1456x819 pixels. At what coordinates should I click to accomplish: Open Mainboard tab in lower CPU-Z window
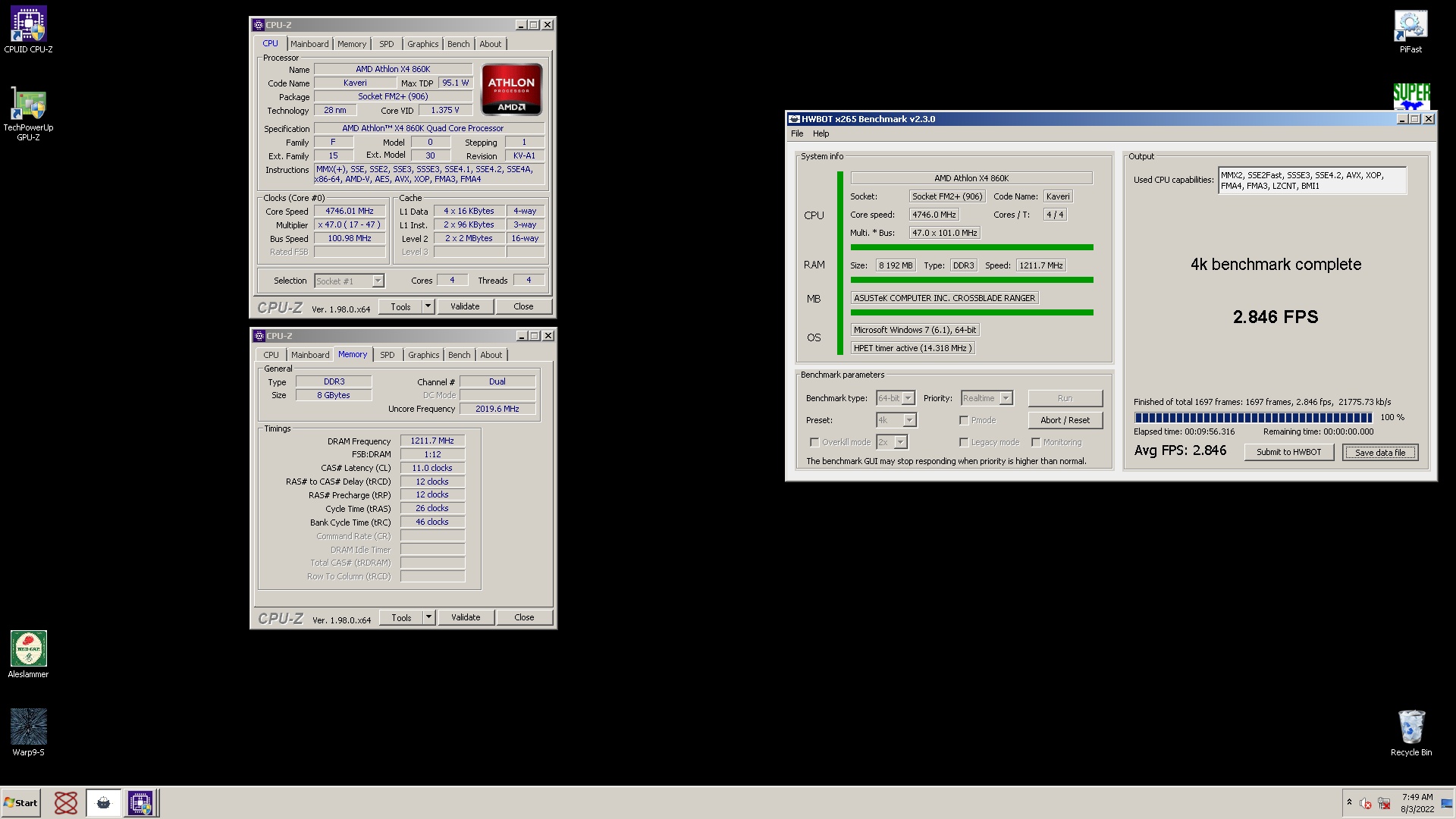tap(310, 355)
